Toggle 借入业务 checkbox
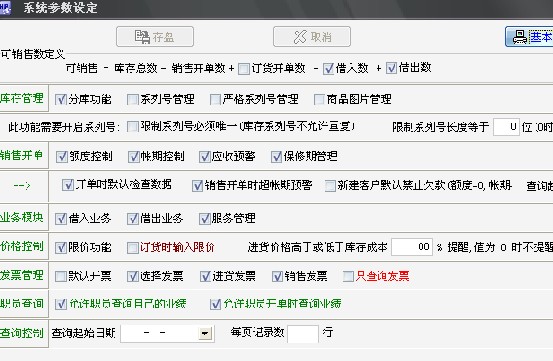Image resolution: width=553 pixels, height=361 pixels. click(61, 219)
